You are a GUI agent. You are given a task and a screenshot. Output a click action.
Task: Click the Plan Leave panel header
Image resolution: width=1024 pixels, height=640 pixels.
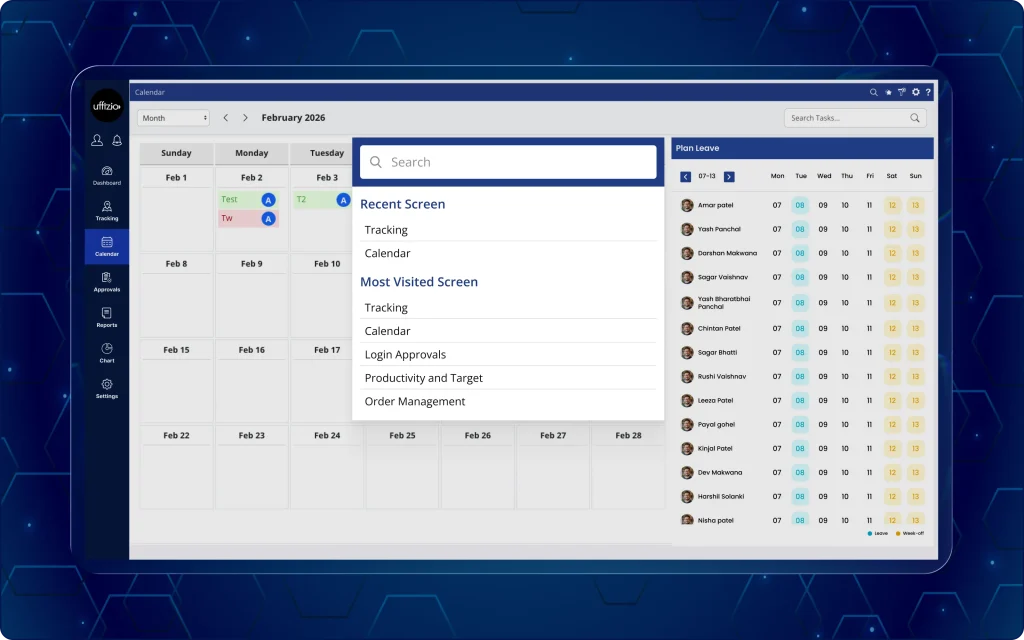(x=803, y=148)
